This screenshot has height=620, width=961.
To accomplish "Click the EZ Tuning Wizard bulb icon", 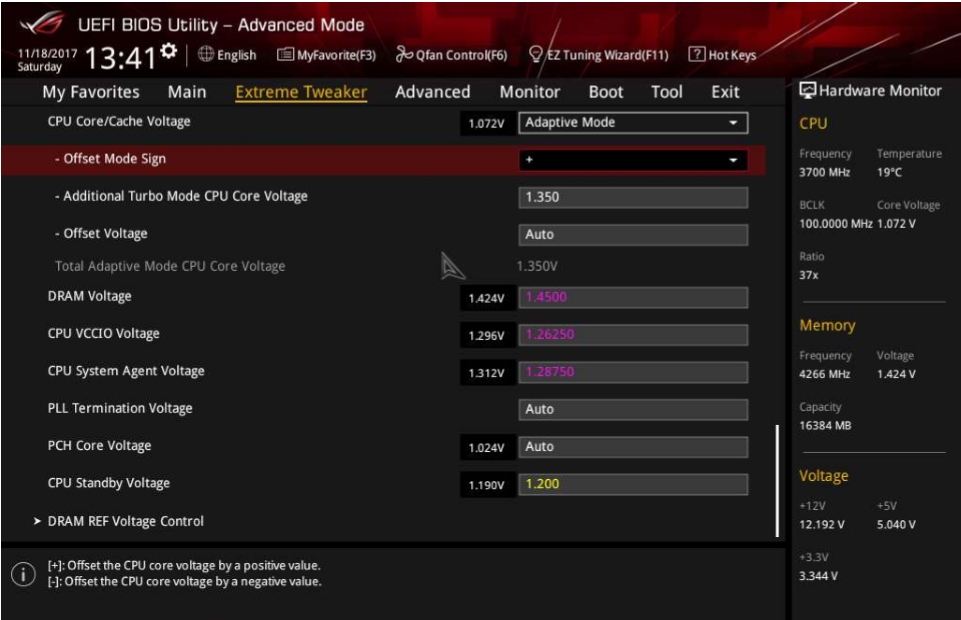I will (536, 55).
